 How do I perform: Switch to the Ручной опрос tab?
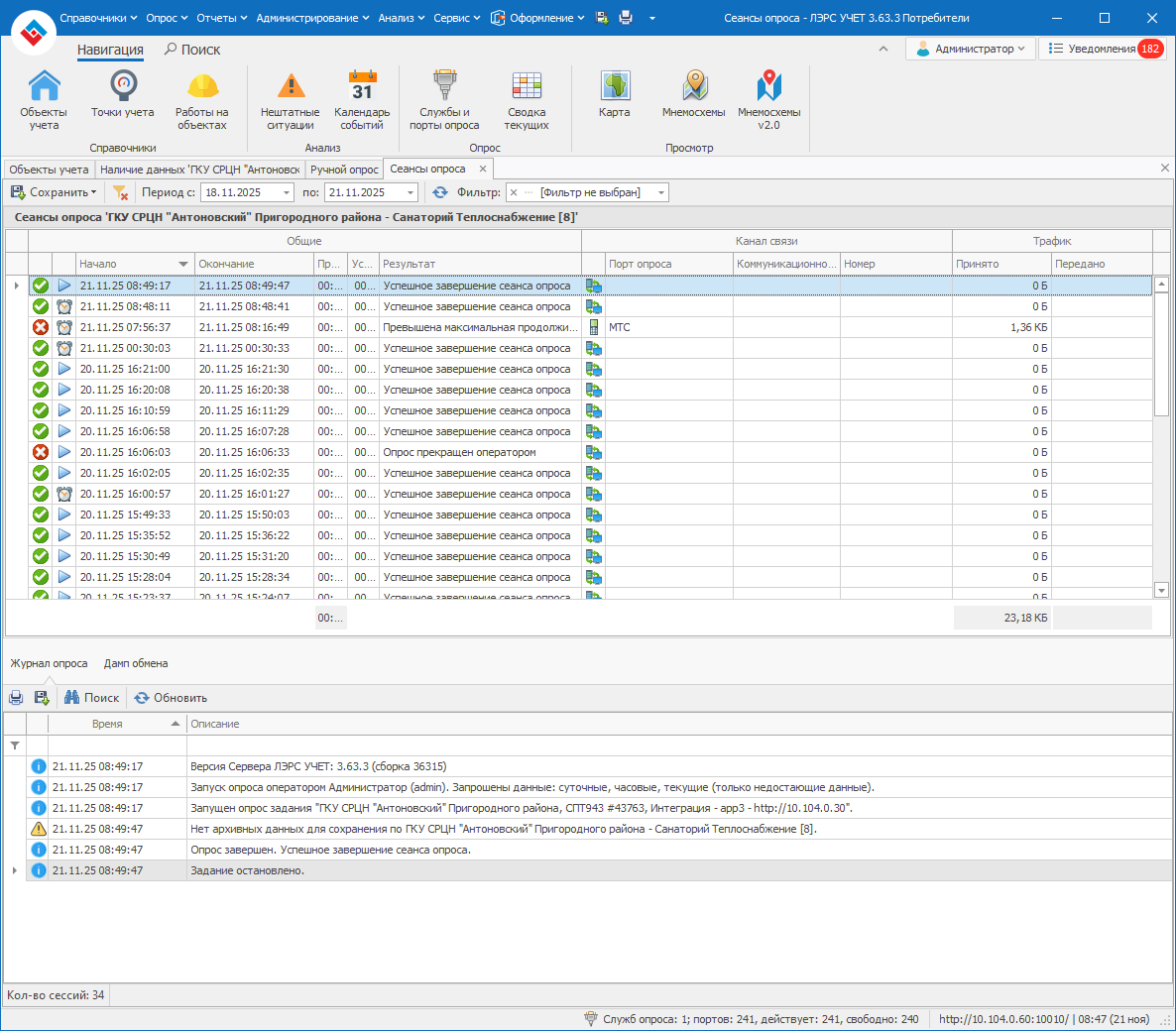pyautogui.click(x=344, y=170)
